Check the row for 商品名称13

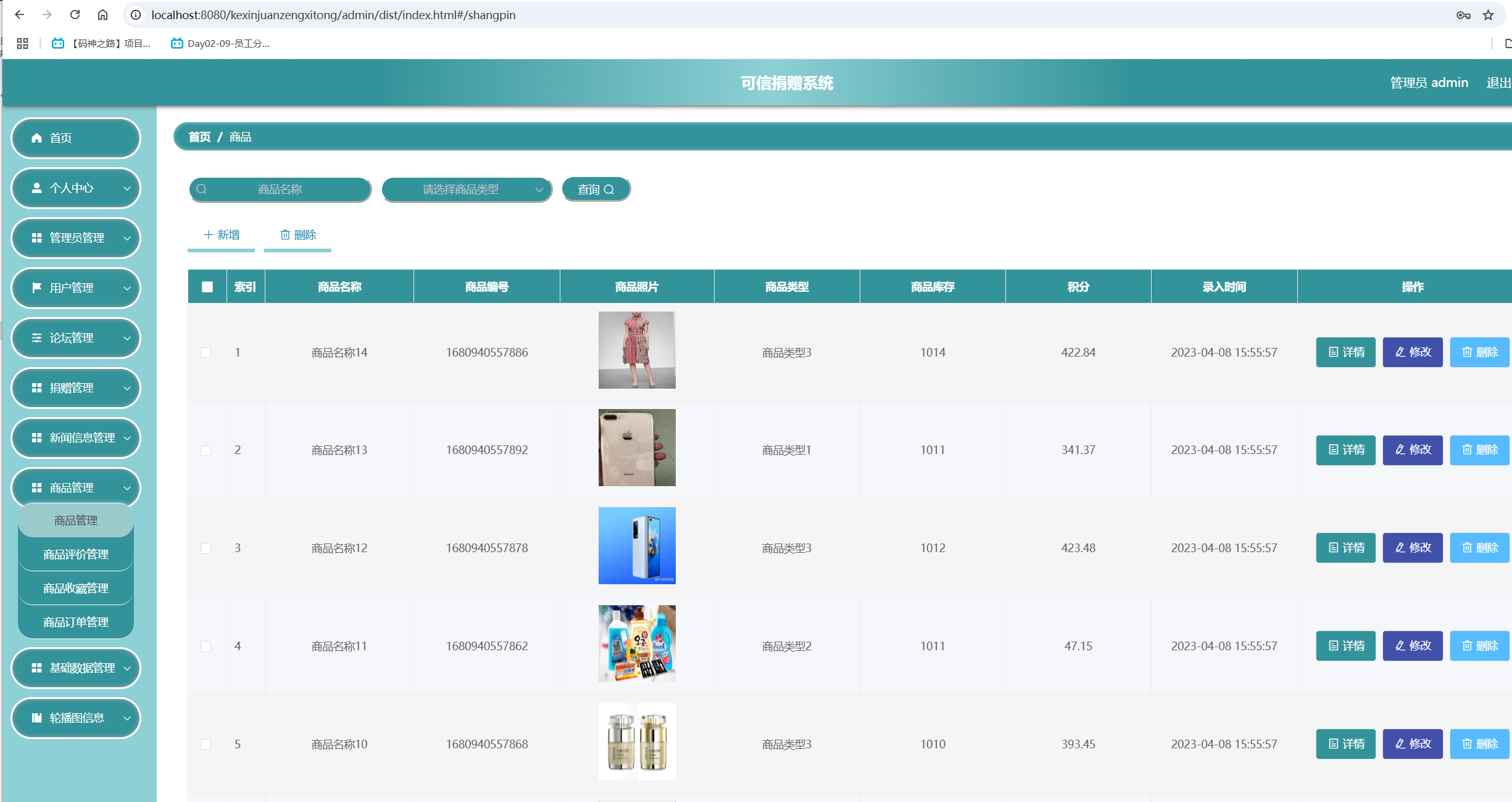point(206,450)
